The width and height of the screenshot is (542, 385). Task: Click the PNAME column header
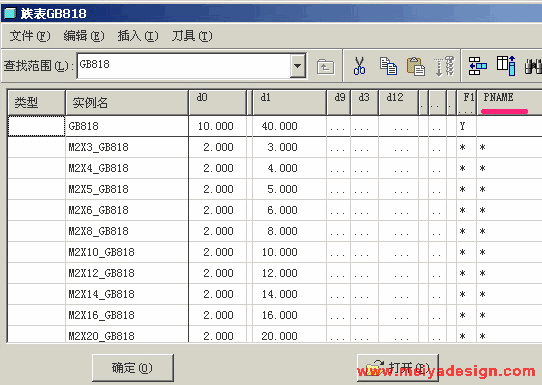tap(509, 103)
